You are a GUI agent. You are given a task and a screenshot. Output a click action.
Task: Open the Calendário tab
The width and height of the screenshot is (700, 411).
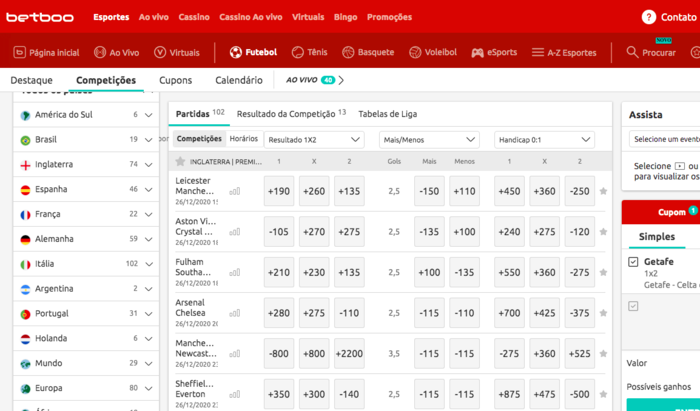coord(239,80)
